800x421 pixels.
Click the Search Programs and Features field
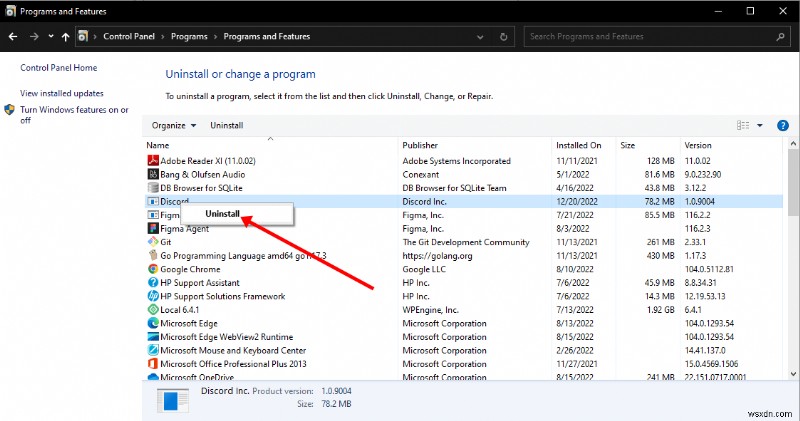[x=650, y=37]
